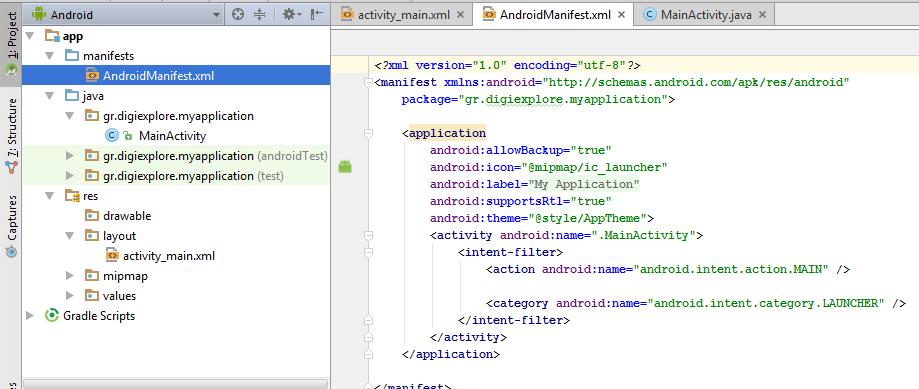Open the 7: Structure side panel tab
The width and height of the screenshot is (919, 389).
tap(11, 136)
